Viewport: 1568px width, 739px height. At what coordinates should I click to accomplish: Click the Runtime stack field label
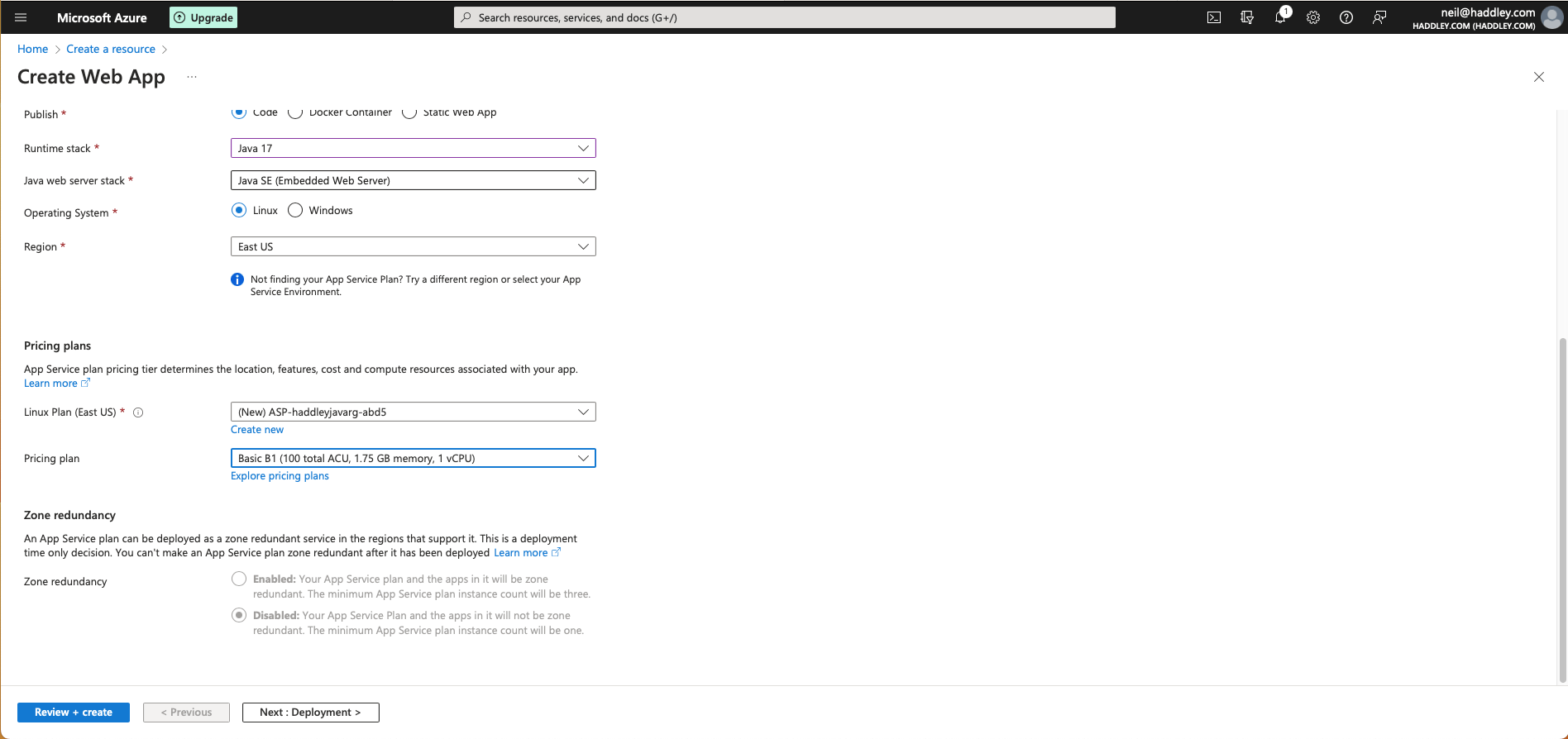tap(57, 149)
